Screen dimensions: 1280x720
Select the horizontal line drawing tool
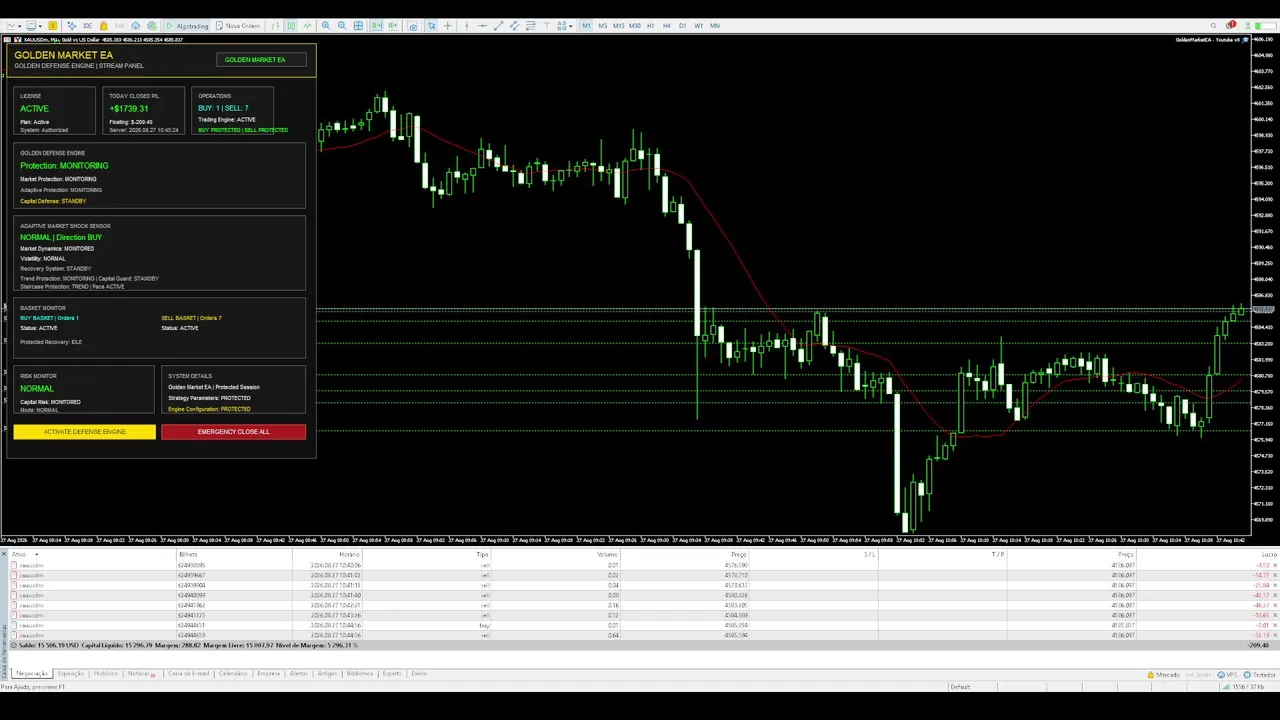(x=482, y=25)
